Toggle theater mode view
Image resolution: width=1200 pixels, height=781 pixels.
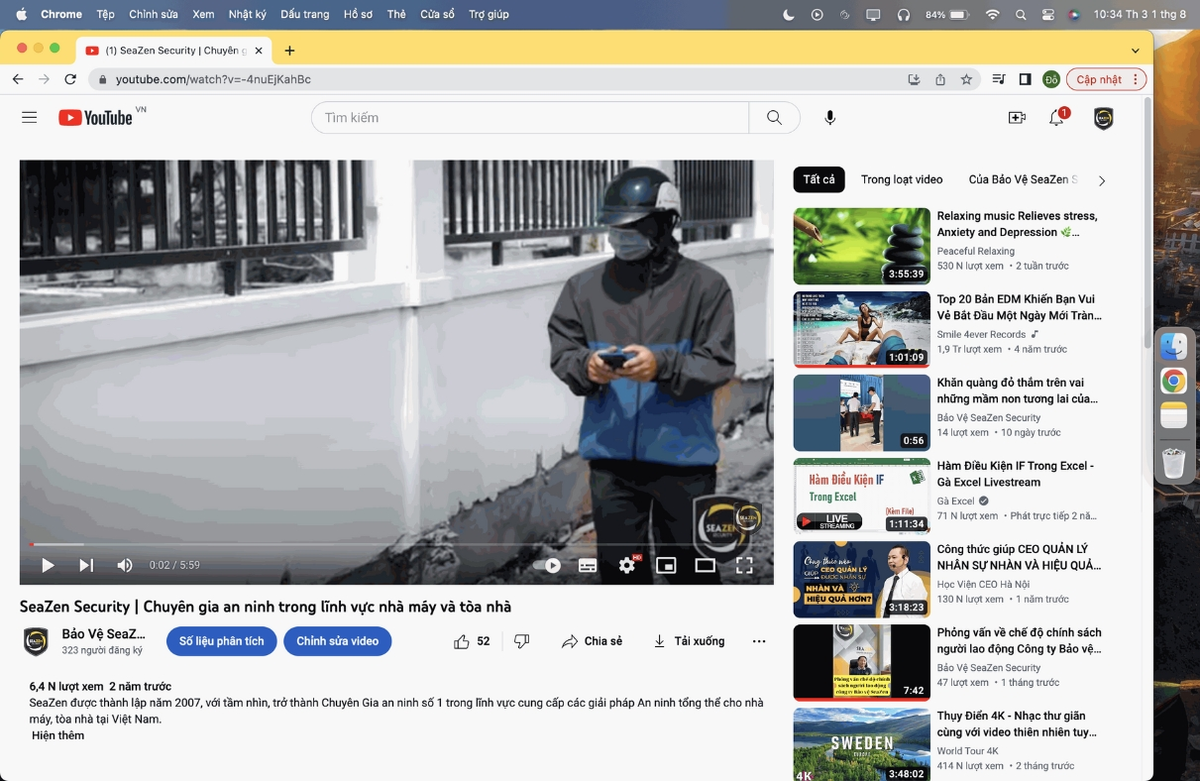705,565
